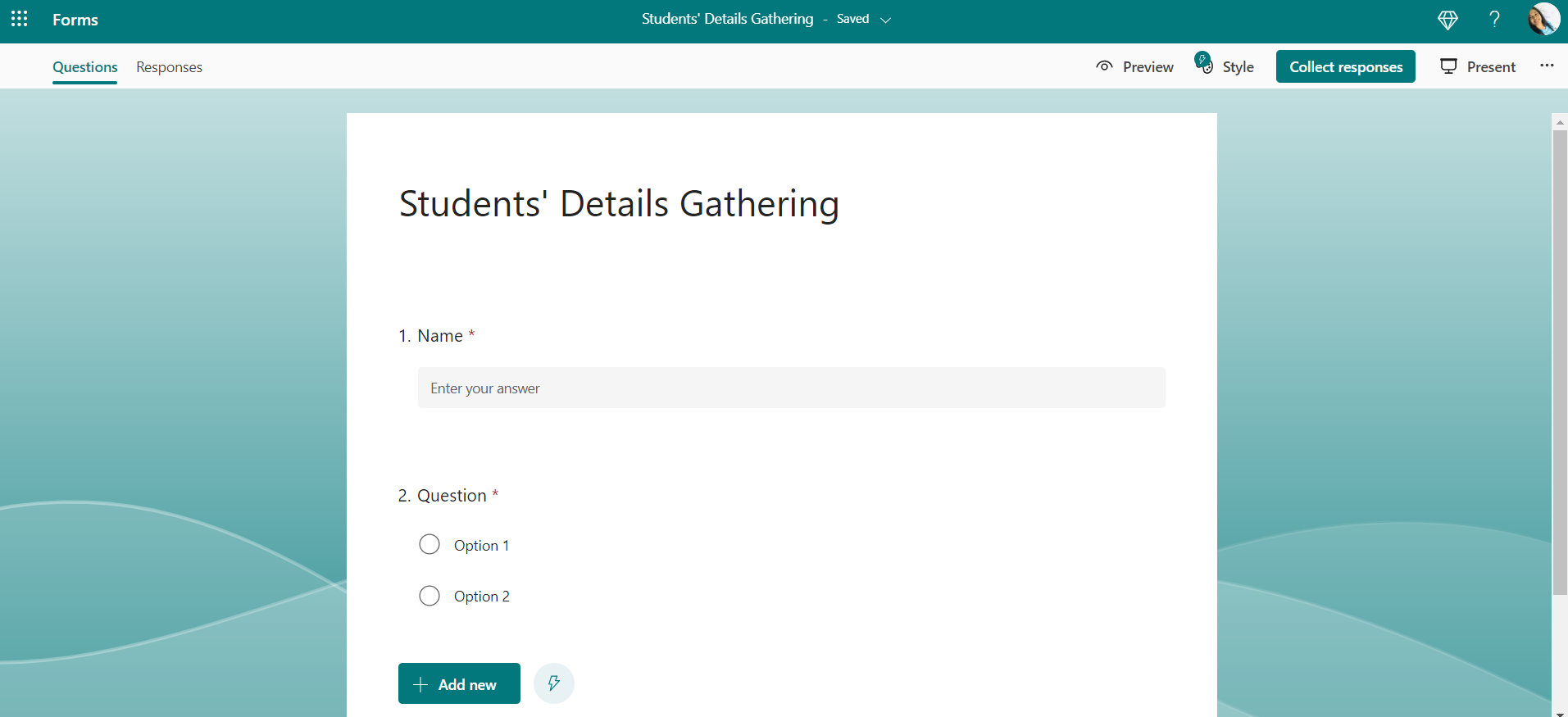Expand the Saved status dropdown chevron
1568x717 pixels.
[885, 20]
